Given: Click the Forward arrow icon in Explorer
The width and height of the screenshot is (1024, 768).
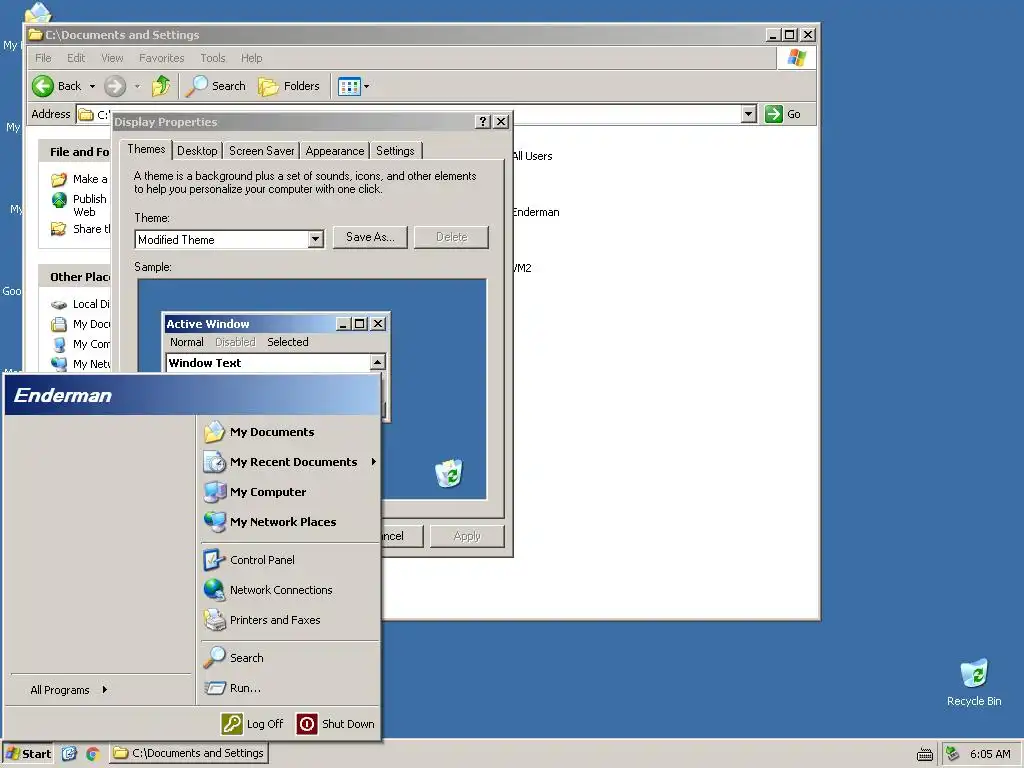Looking at the screenshot, I should coord(115,86).
